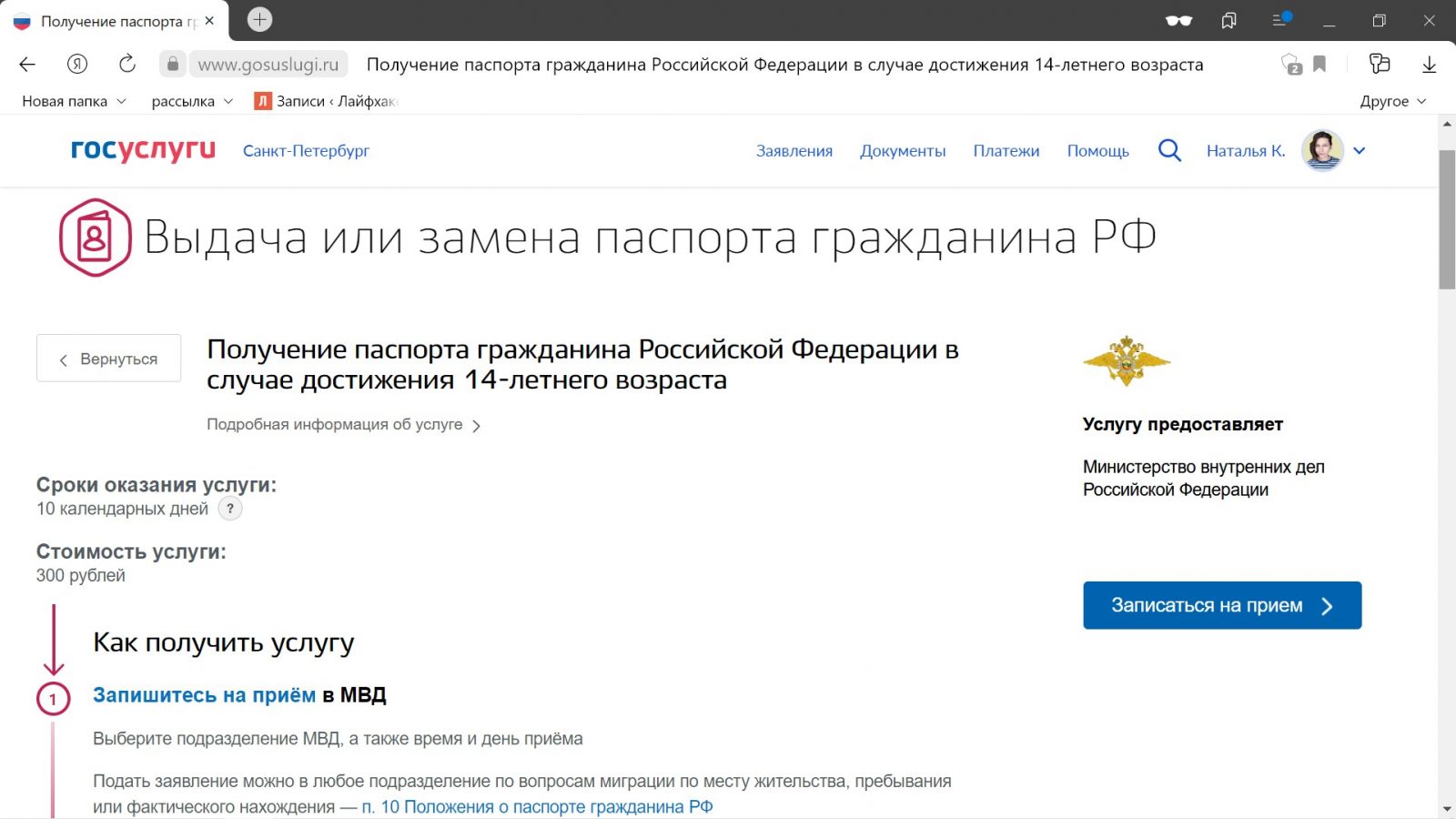Go to the Платежи section
Image resolution: width=1456 pixels, height=819 pixels.
pos(1006,151)
